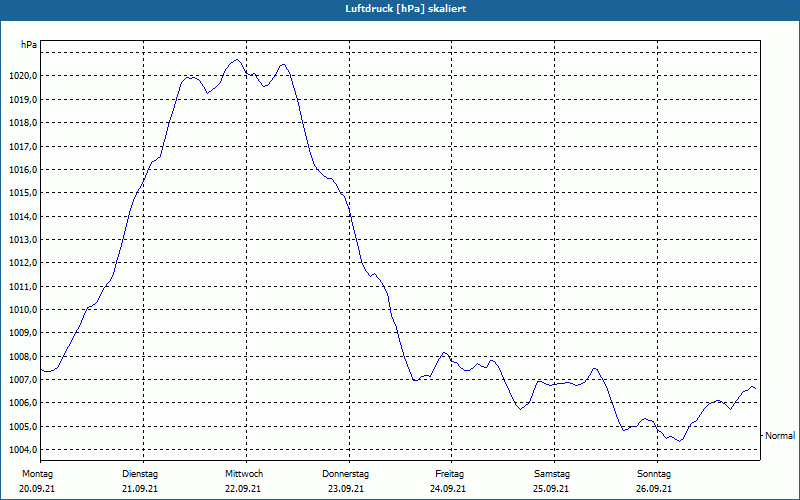The width and height of the screenshot is (800, 500).
Task: Click the 'Montag' day label
Action: (x=37, y=474)
